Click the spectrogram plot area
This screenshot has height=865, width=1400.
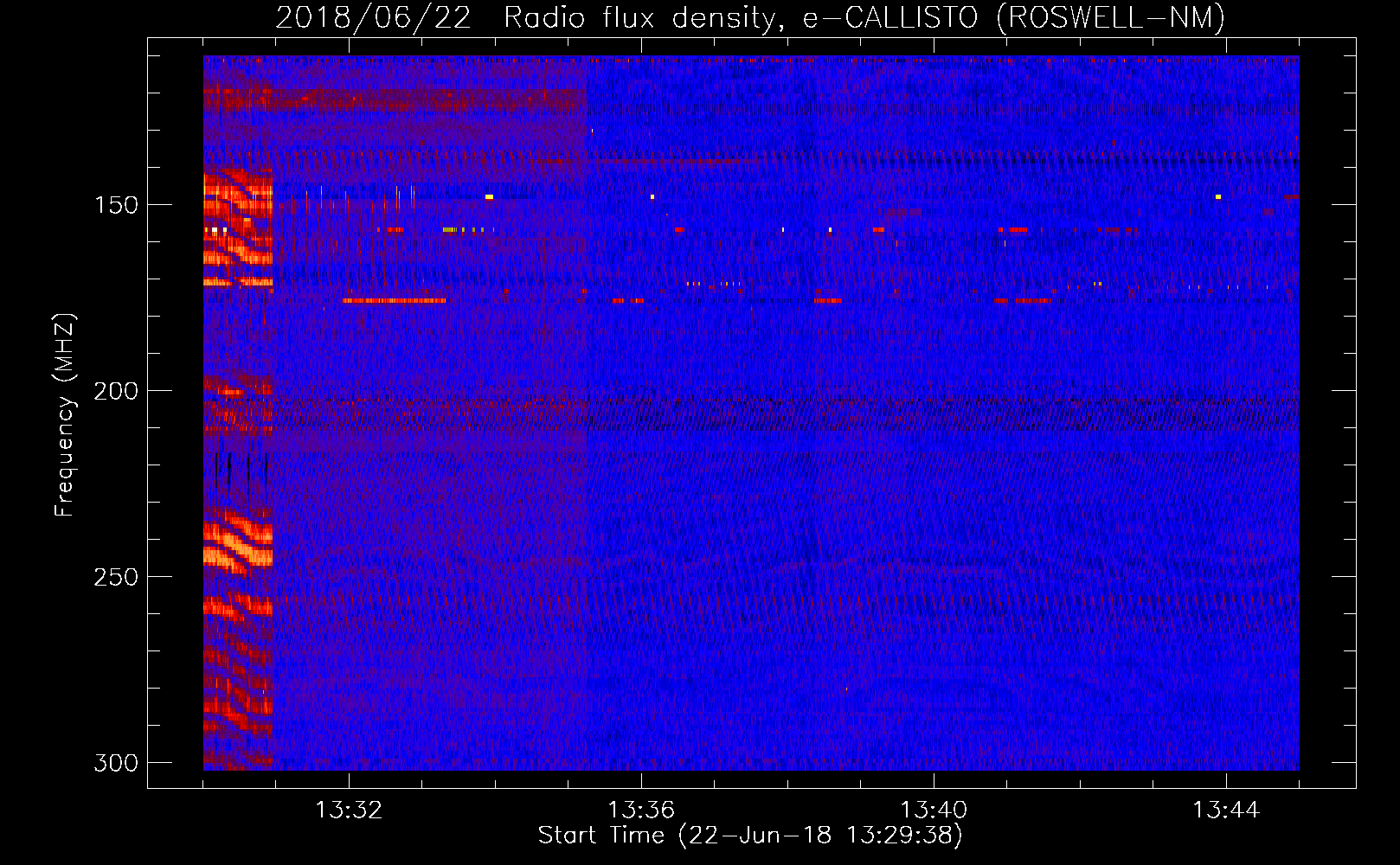click(751, 413)
